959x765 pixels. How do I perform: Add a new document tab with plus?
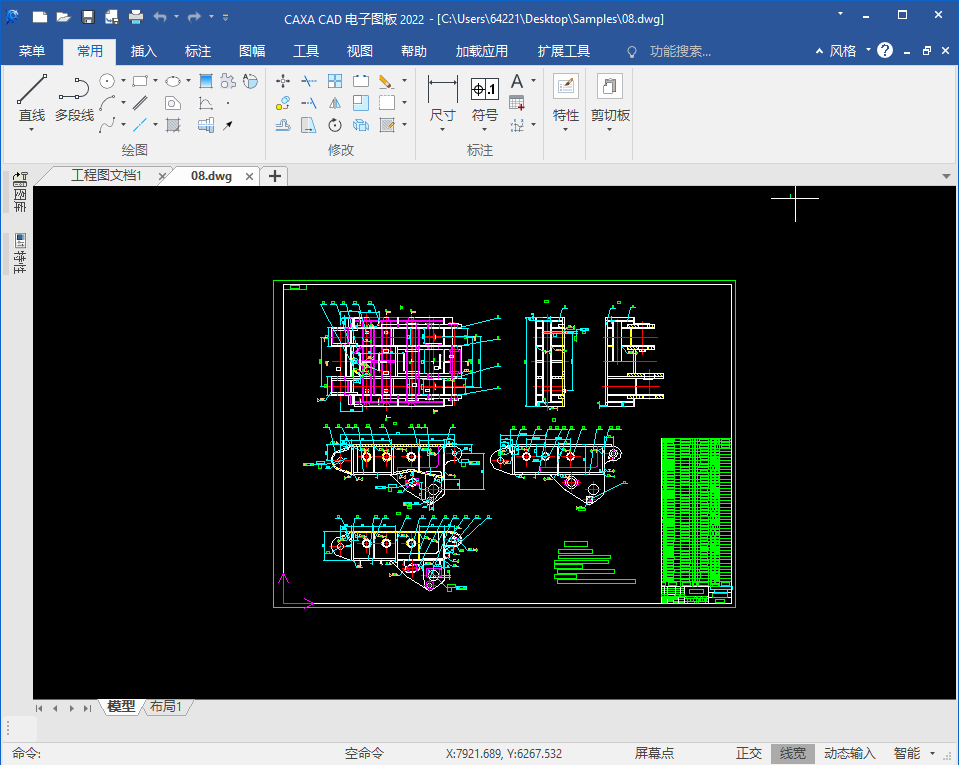(x=275, y=176)
